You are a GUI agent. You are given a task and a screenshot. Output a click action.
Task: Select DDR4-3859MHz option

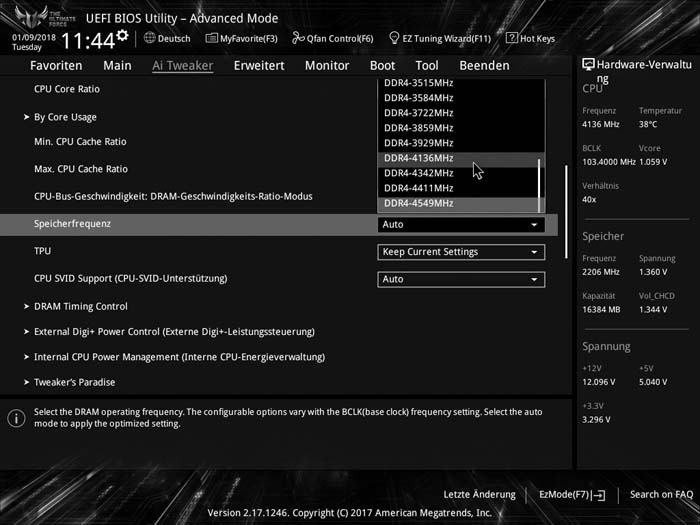pyautogui.click(x=461, y=128)
